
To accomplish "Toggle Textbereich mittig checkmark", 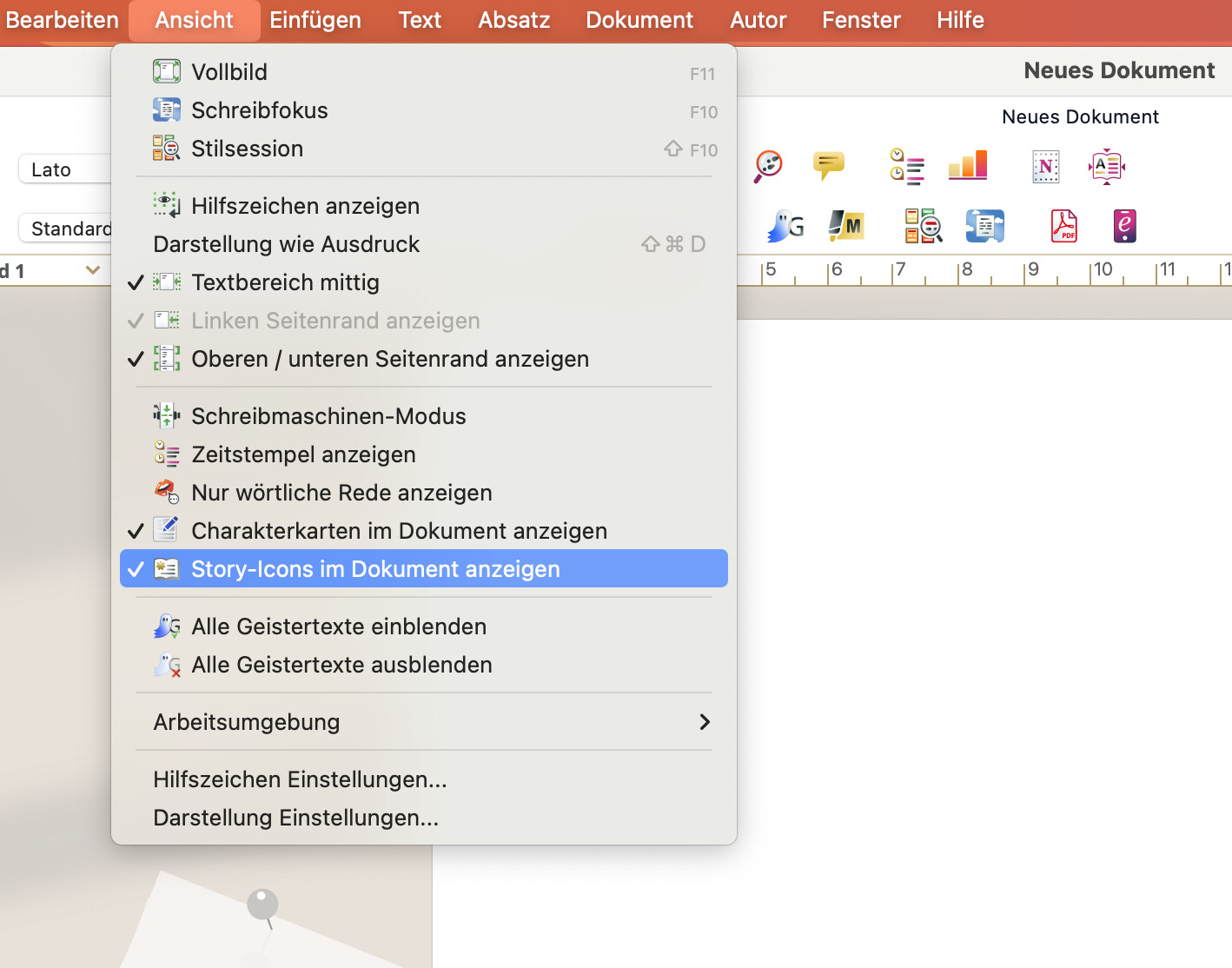I will click(x=136, y=282).
